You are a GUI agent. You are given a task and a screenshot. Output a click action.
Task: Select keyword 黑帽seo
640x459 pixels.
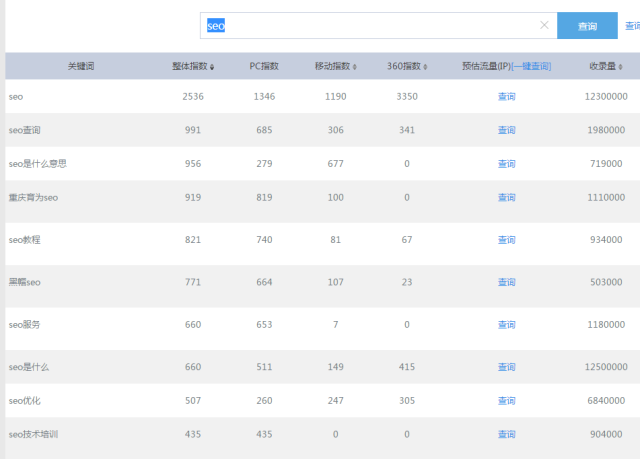pyautogui.click(x=24, y=282)
